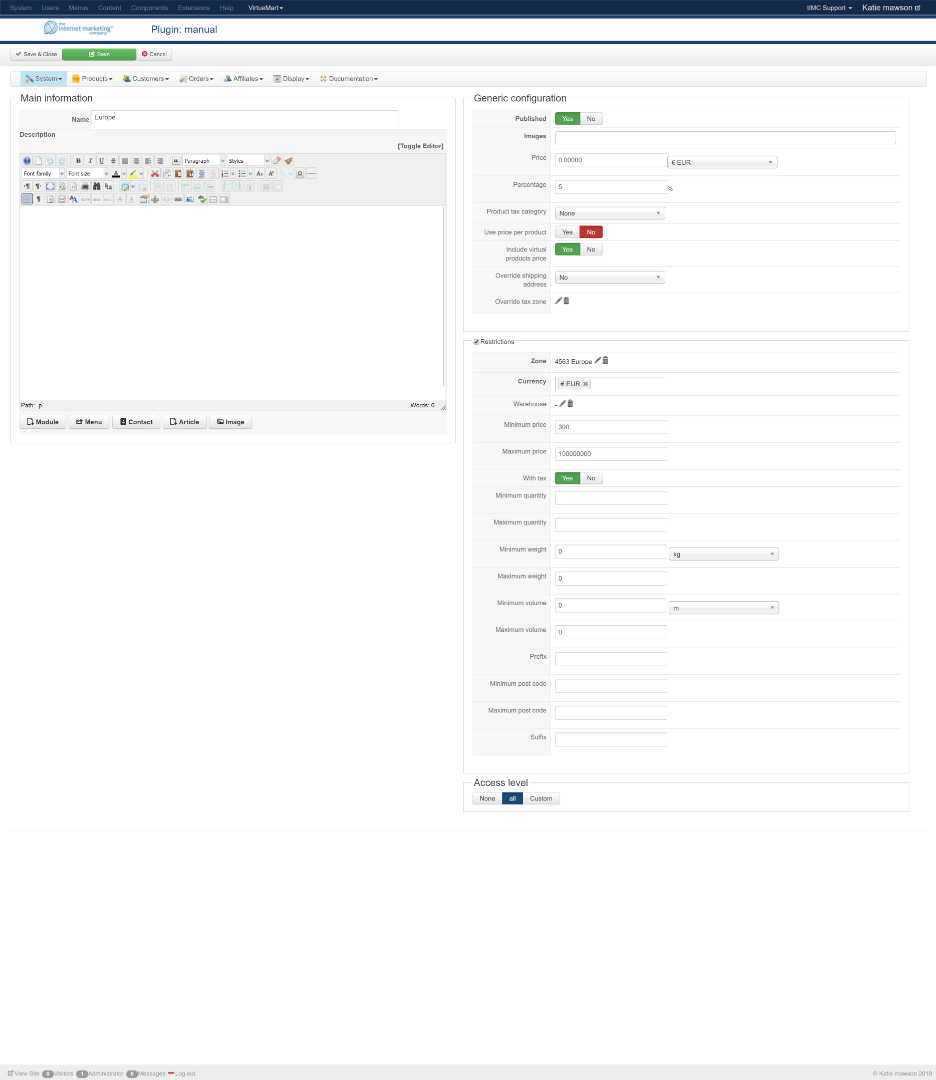Click the numbered list icon in editor
The width and height of the screenshot is (936, 1080).
pos(225,174)
